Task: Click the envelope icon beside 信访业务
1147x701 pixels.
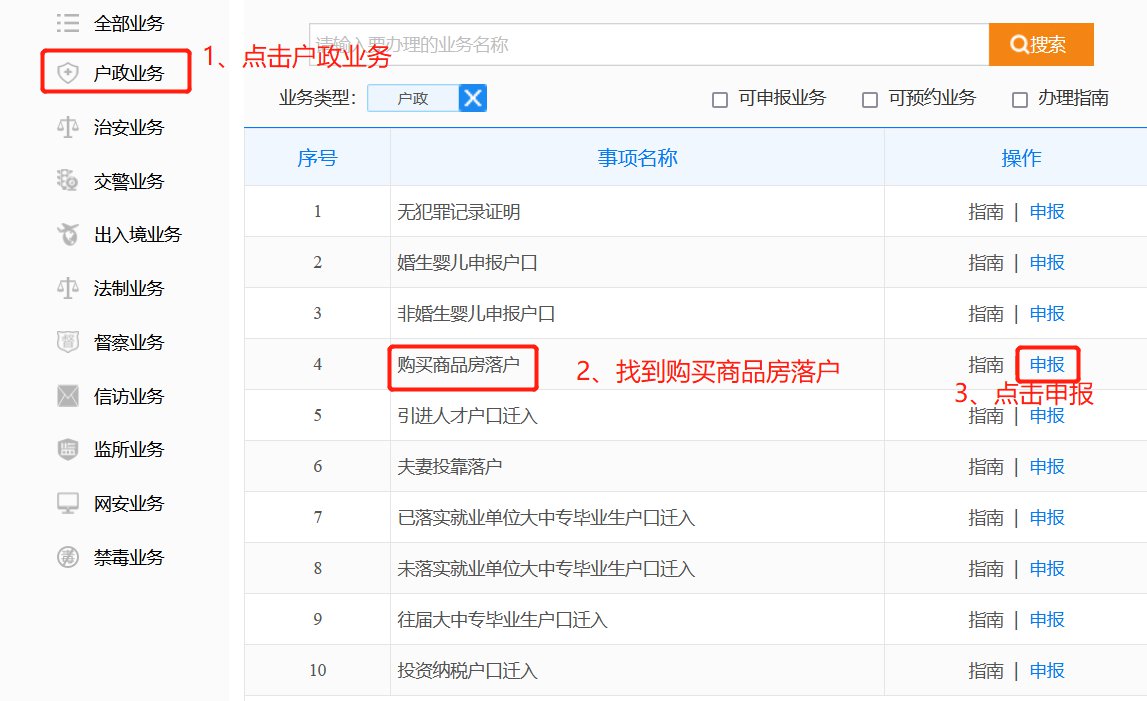Action: coord(68,396)
